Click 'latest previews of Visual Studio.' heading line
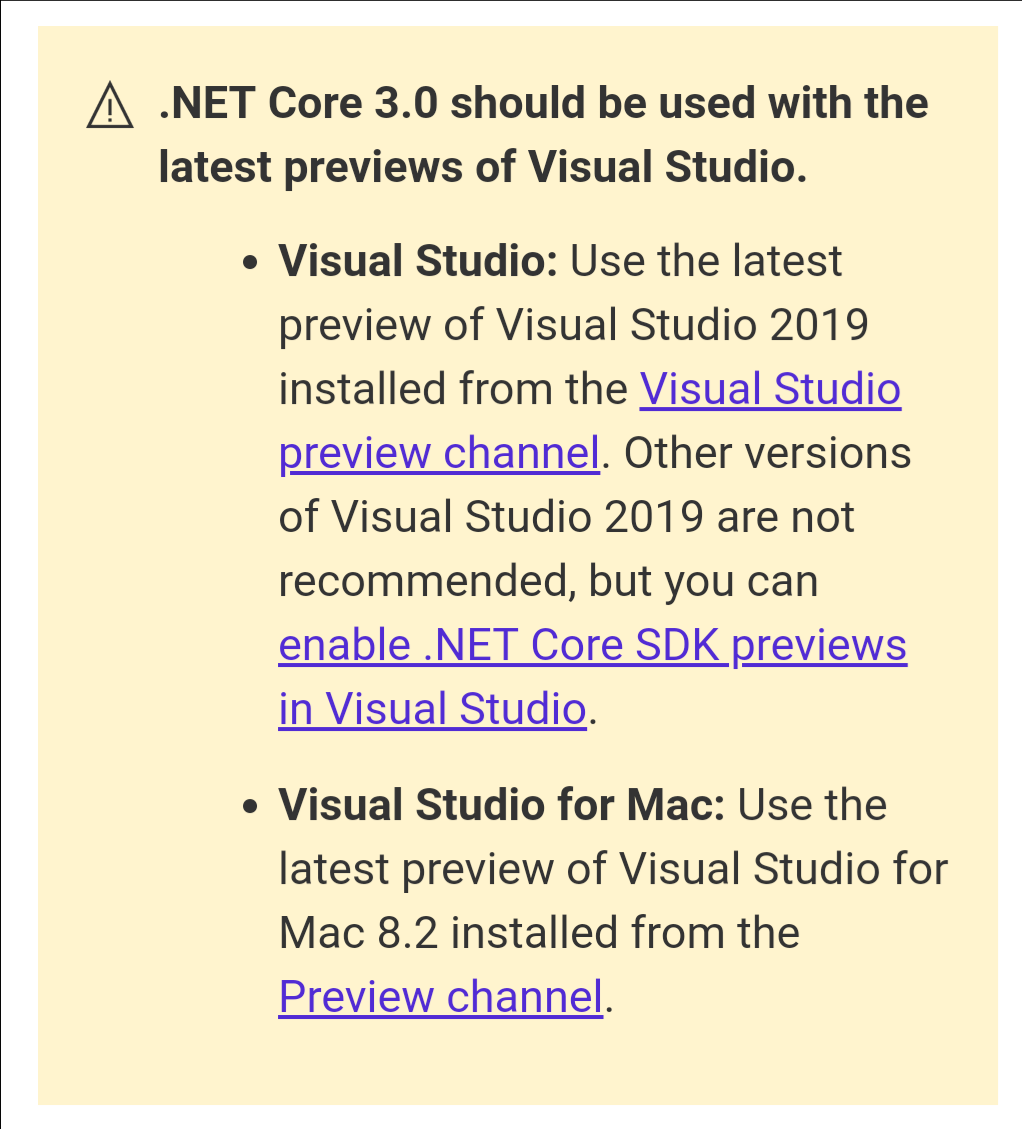Screen dimensions: 1022x1129 482,167
